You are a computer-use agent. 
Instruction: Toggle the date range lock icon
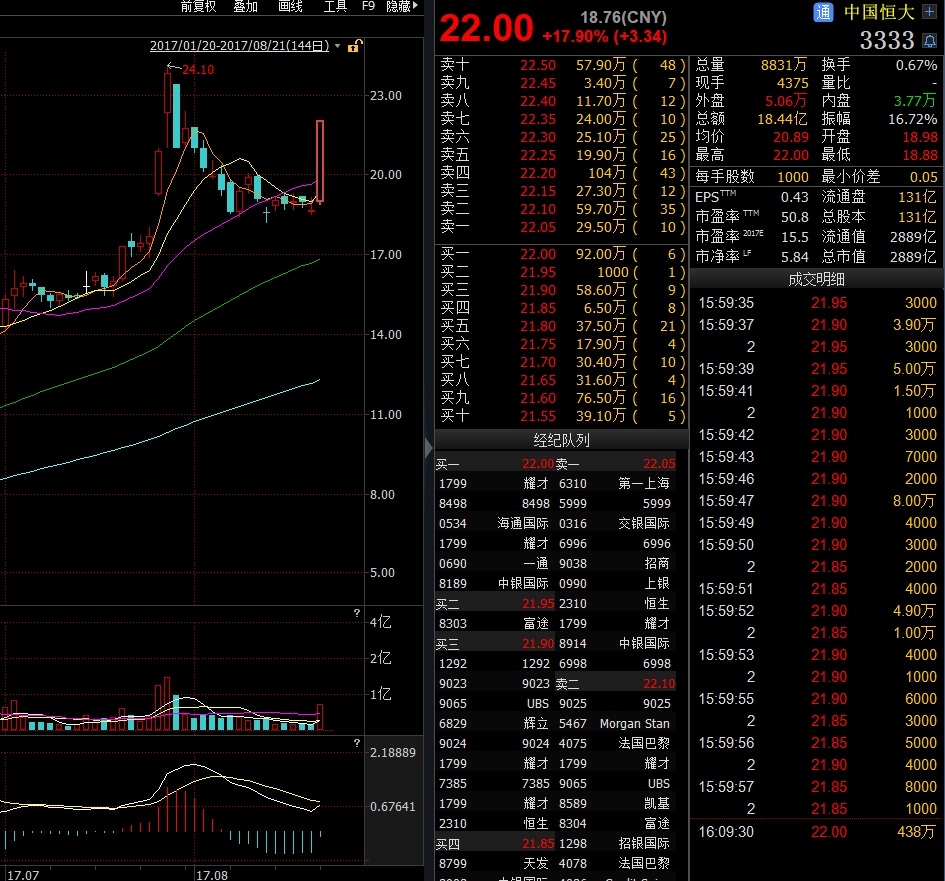(355, 46)
